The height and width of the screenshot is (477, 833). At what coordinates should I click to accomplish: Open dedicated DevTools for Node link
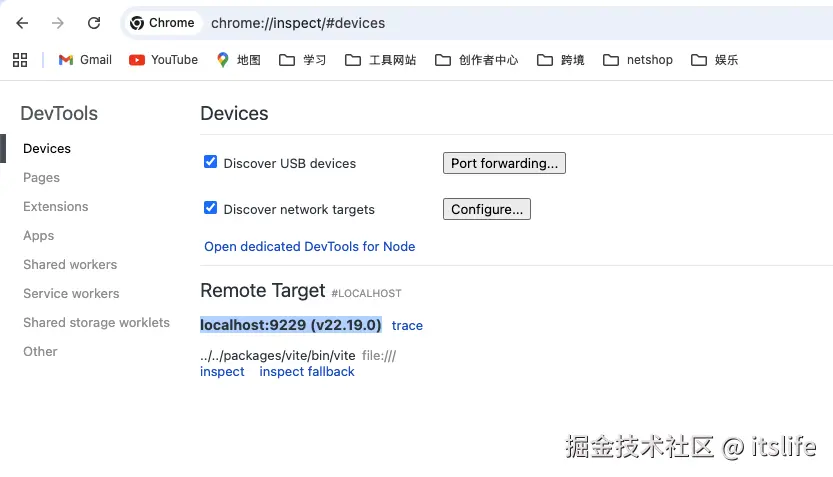[x=309, y=246]
